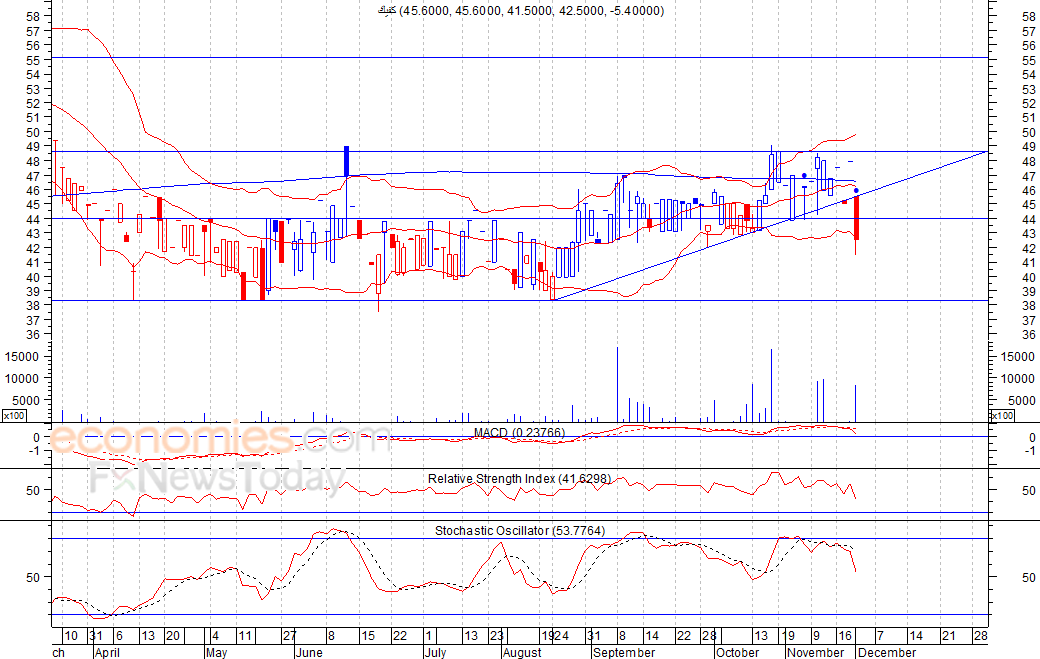Click price 44 on the right axis
Viewport: 1040px width, 659px height.
point(1029,219)
